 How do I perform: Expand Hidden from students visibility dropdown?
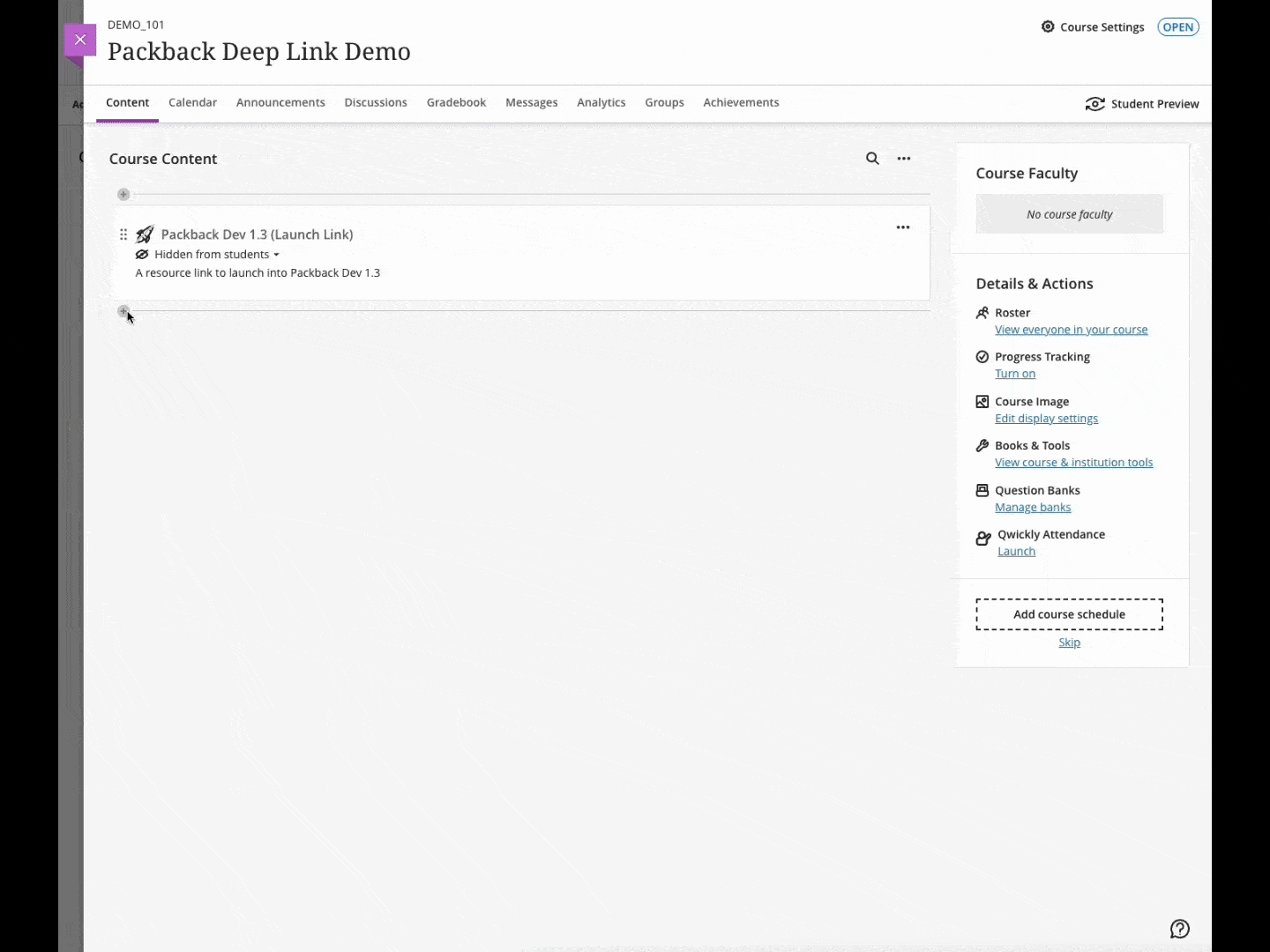[x=217, y=255]
